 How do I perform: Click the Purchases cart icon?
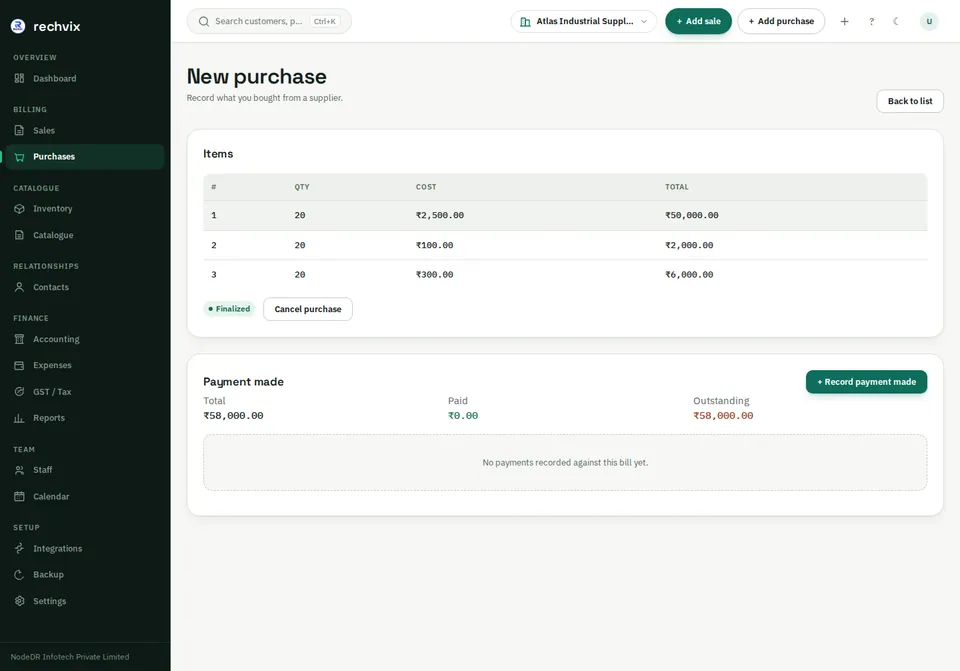(x=20, y=157)
